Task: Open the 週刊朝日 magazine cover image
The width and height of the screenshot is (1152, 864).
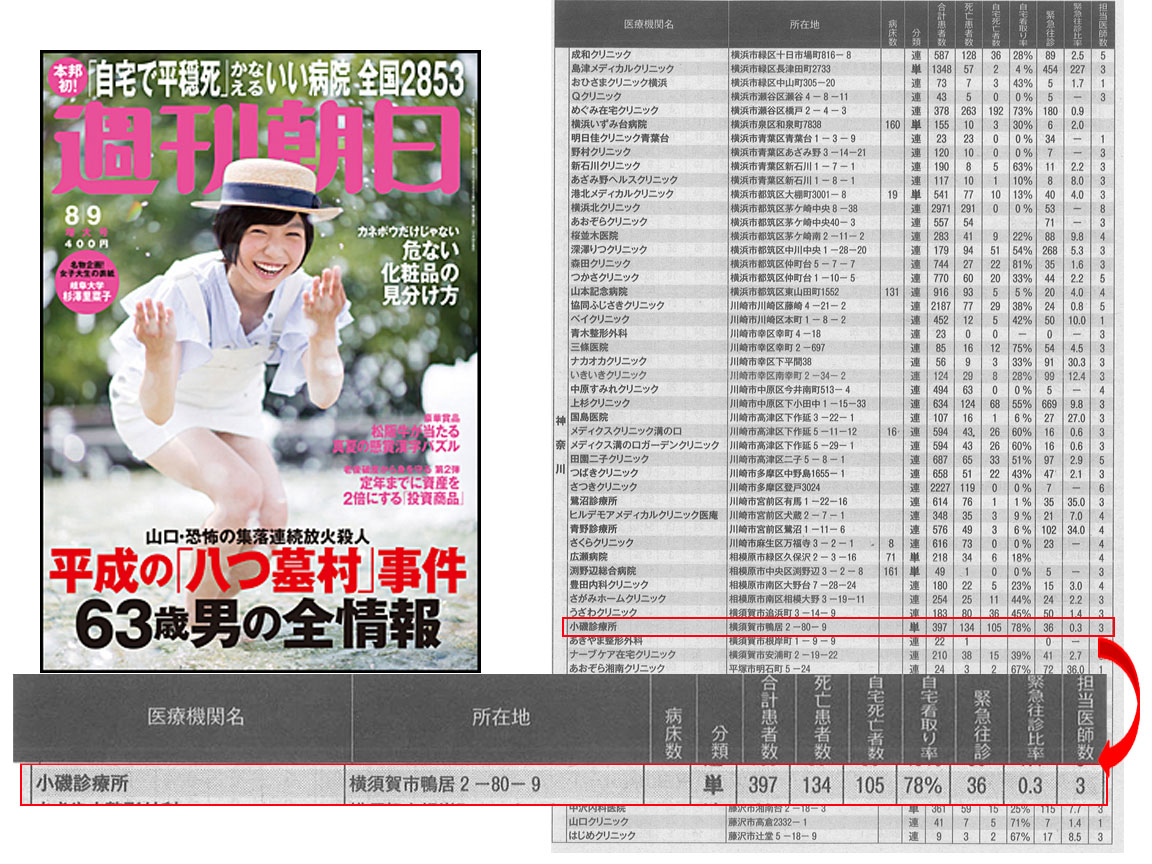Action: pyautogui.click(x=260, y=361)
